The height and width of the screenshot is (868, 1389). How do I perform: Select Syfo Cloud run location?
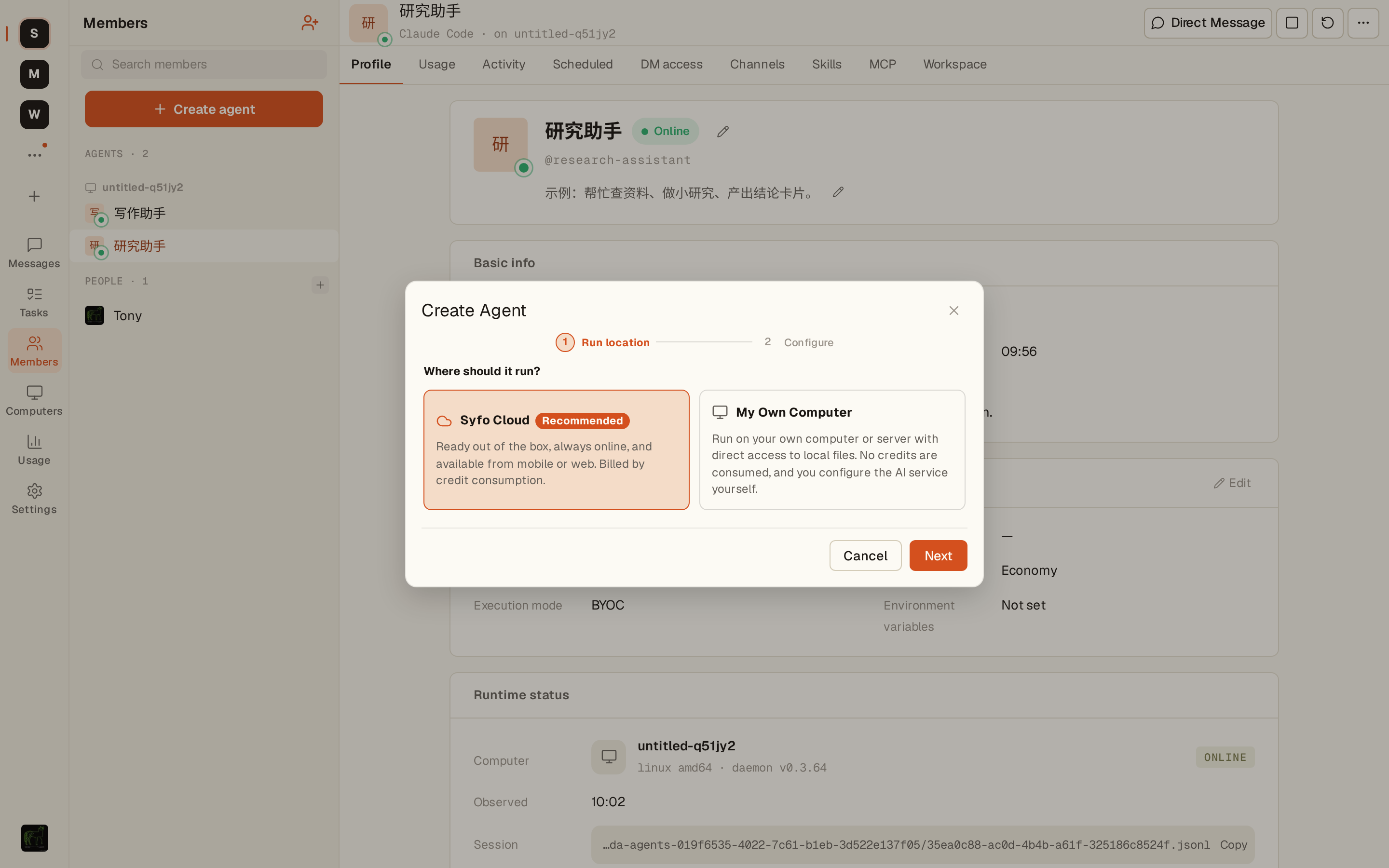pyautogui.click(x=556, y=450)
